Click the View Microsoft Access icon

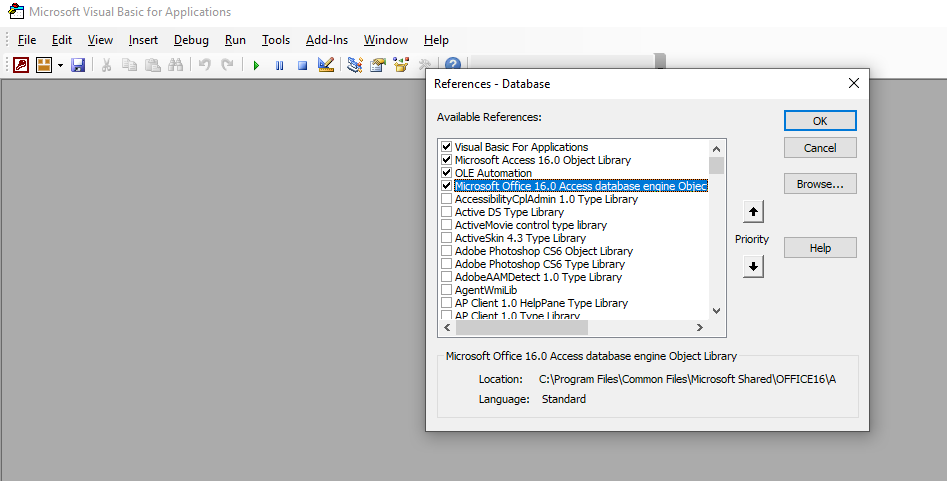coord(21,65)
